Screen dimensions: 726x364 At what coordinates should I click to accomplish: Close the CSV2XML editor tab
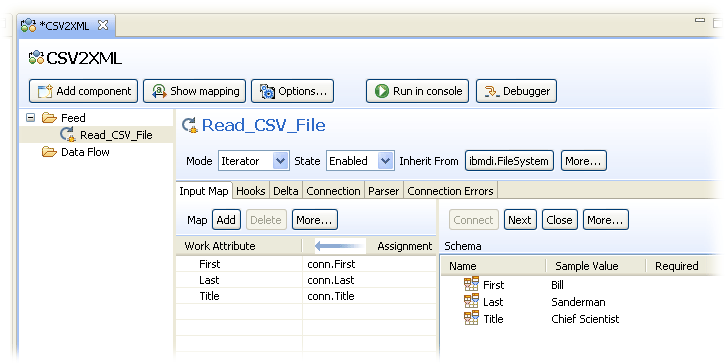tap(103, 25)
